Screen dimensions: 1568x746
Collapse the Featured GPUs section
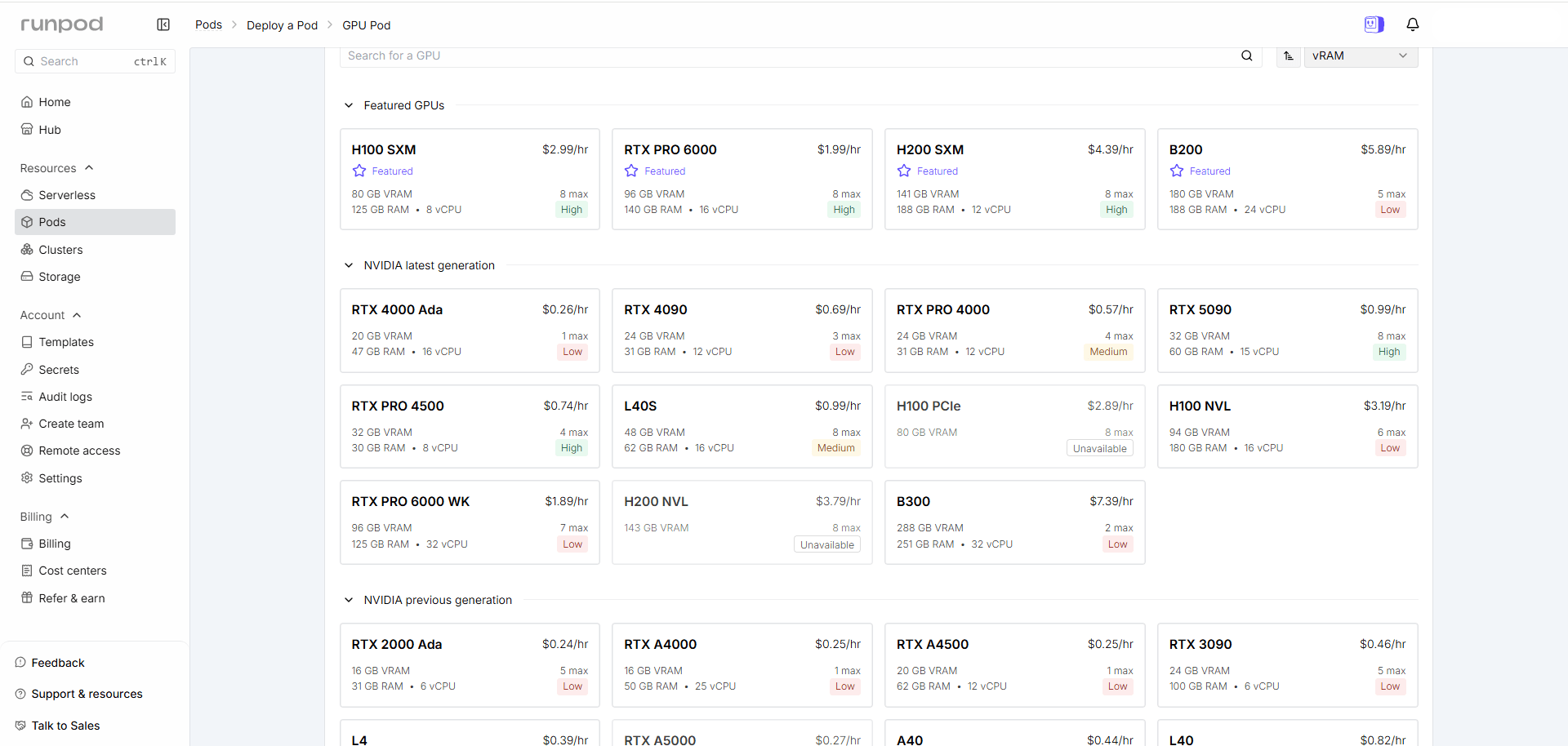(349, 105)
